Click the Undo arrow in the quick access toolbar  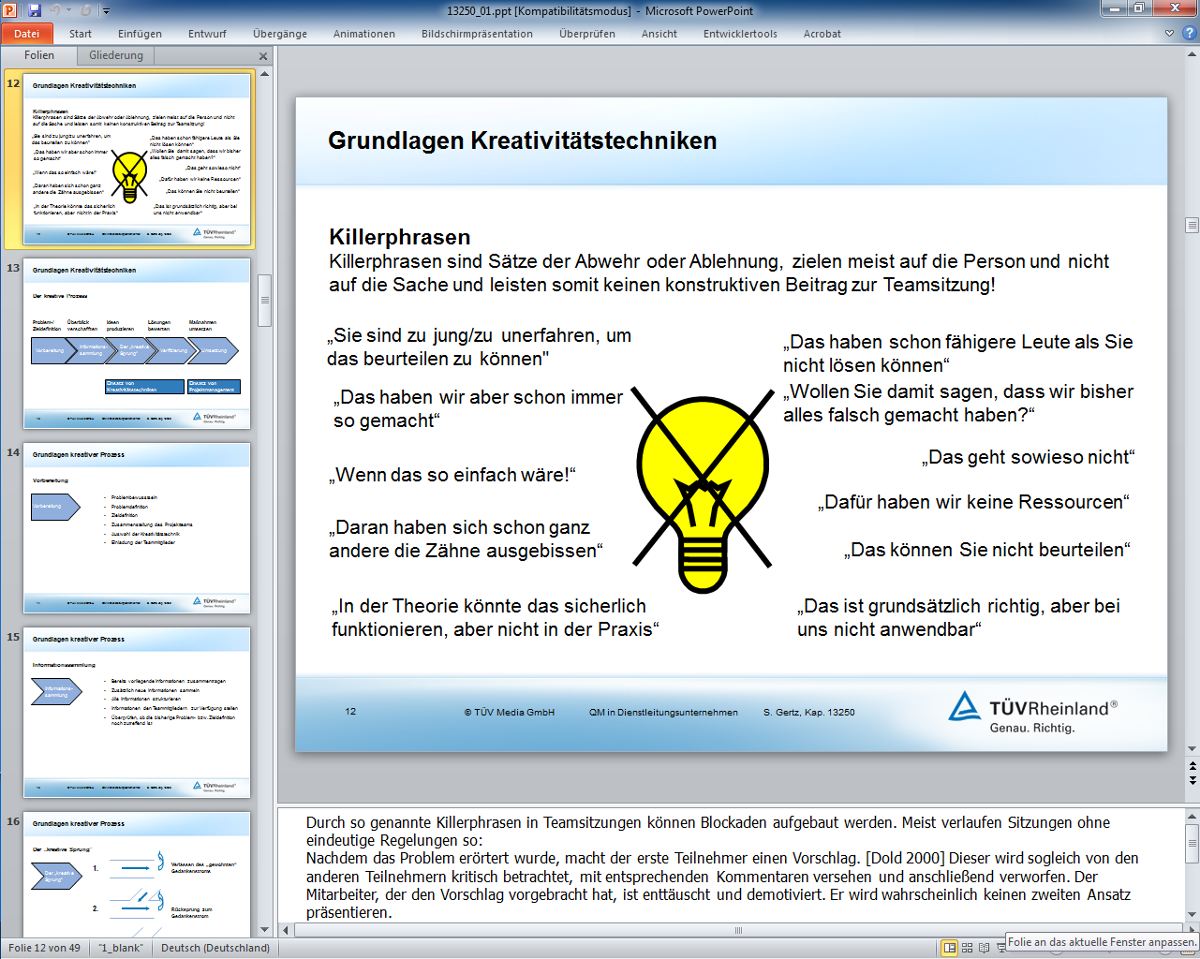pos(57,10)
